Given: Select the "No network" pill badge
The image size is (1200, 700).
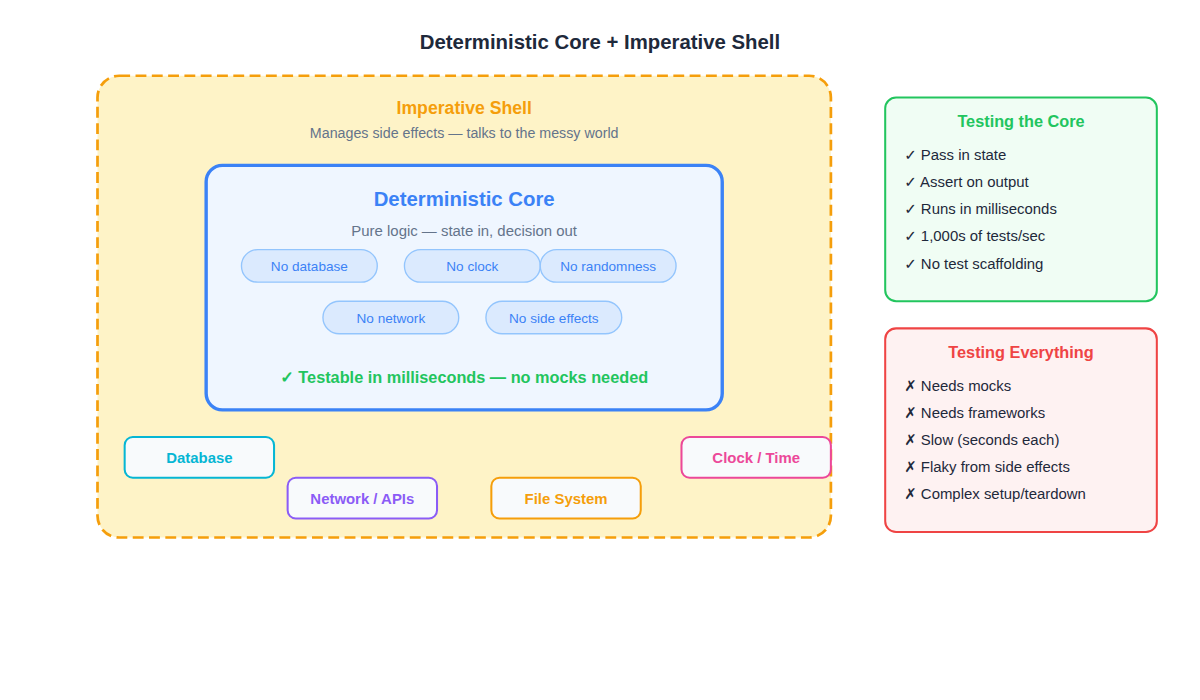Looking at the screenshot, I should coord(390,317).
